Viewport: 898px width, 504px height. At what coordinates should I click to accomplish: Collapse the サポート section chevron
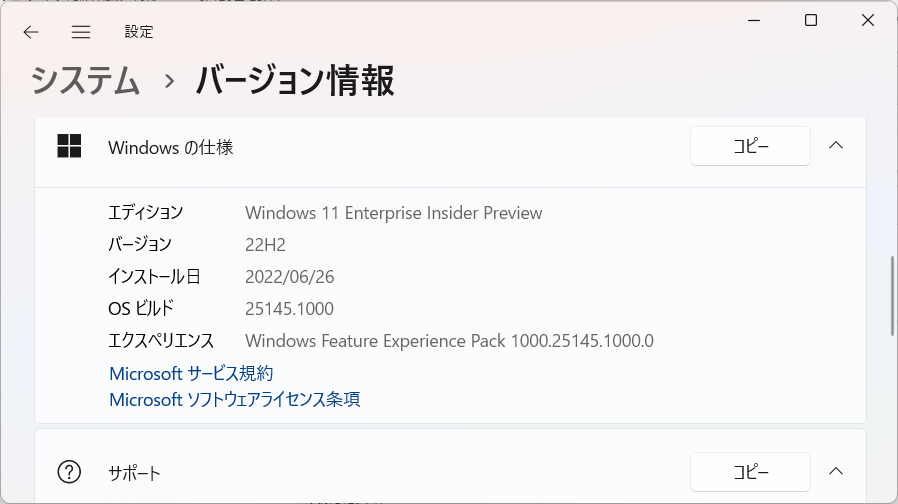click(837, 471)
